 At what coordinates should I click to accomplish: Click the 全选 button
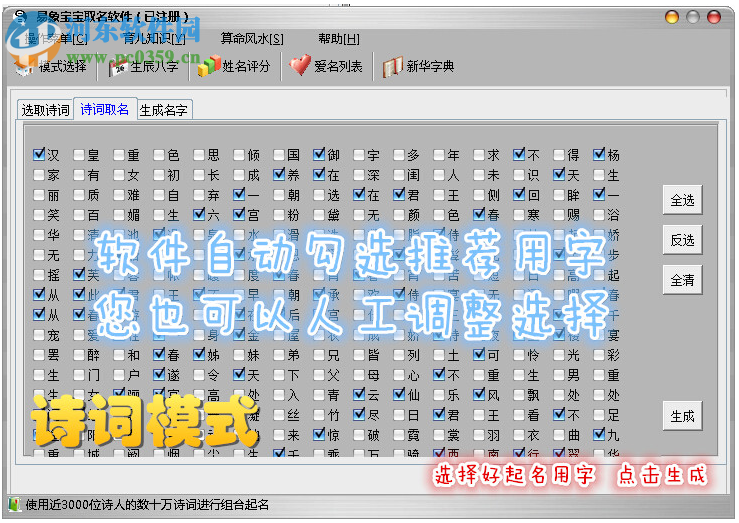click(x=682, y=200)
